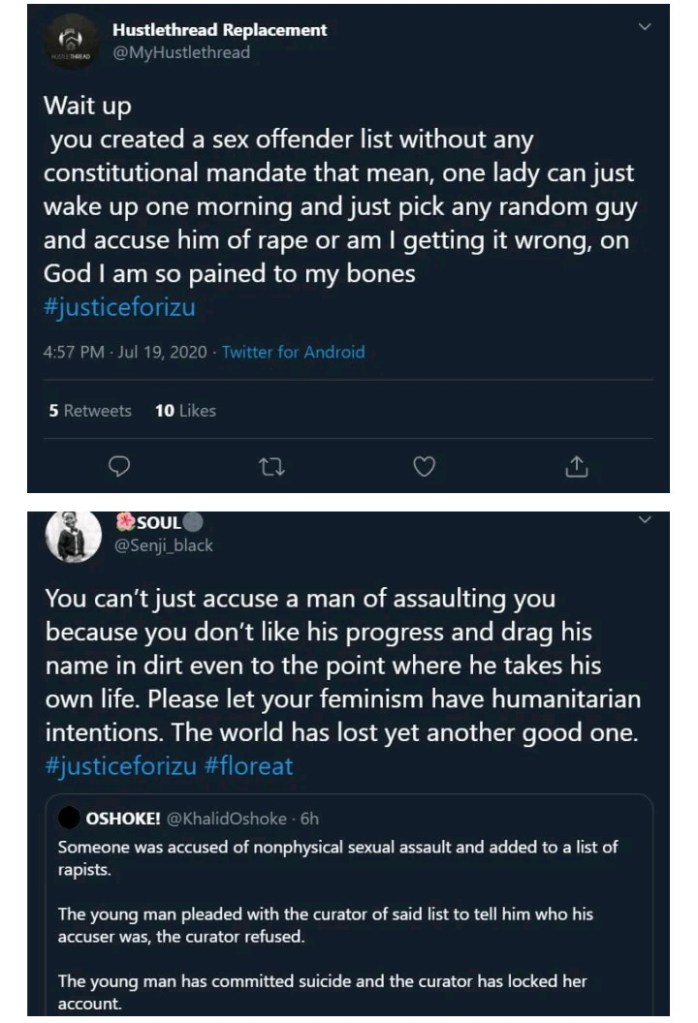698x1023 pixels.
Task: Tap the share icon under first tweet
Action: click(x=577, y=466)
